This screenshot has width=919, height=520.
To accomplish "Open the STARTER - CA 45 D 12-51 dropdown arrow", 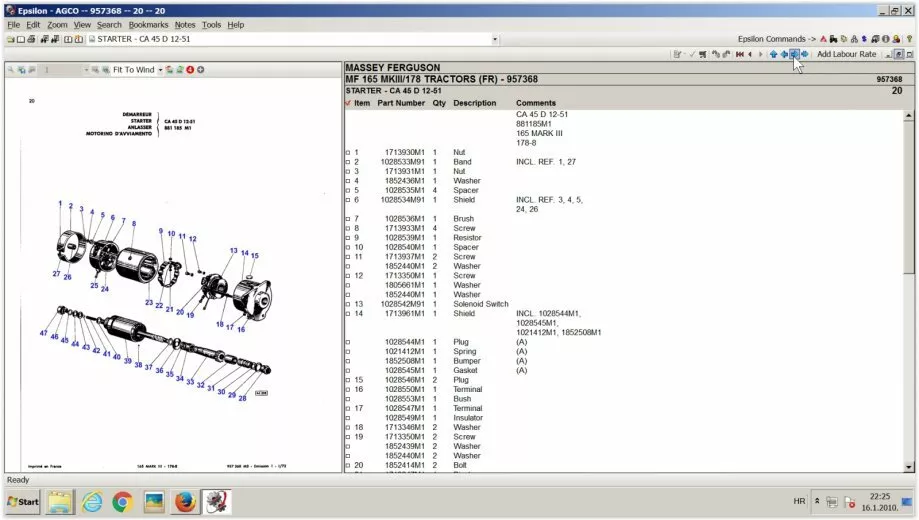I will 495,39.
